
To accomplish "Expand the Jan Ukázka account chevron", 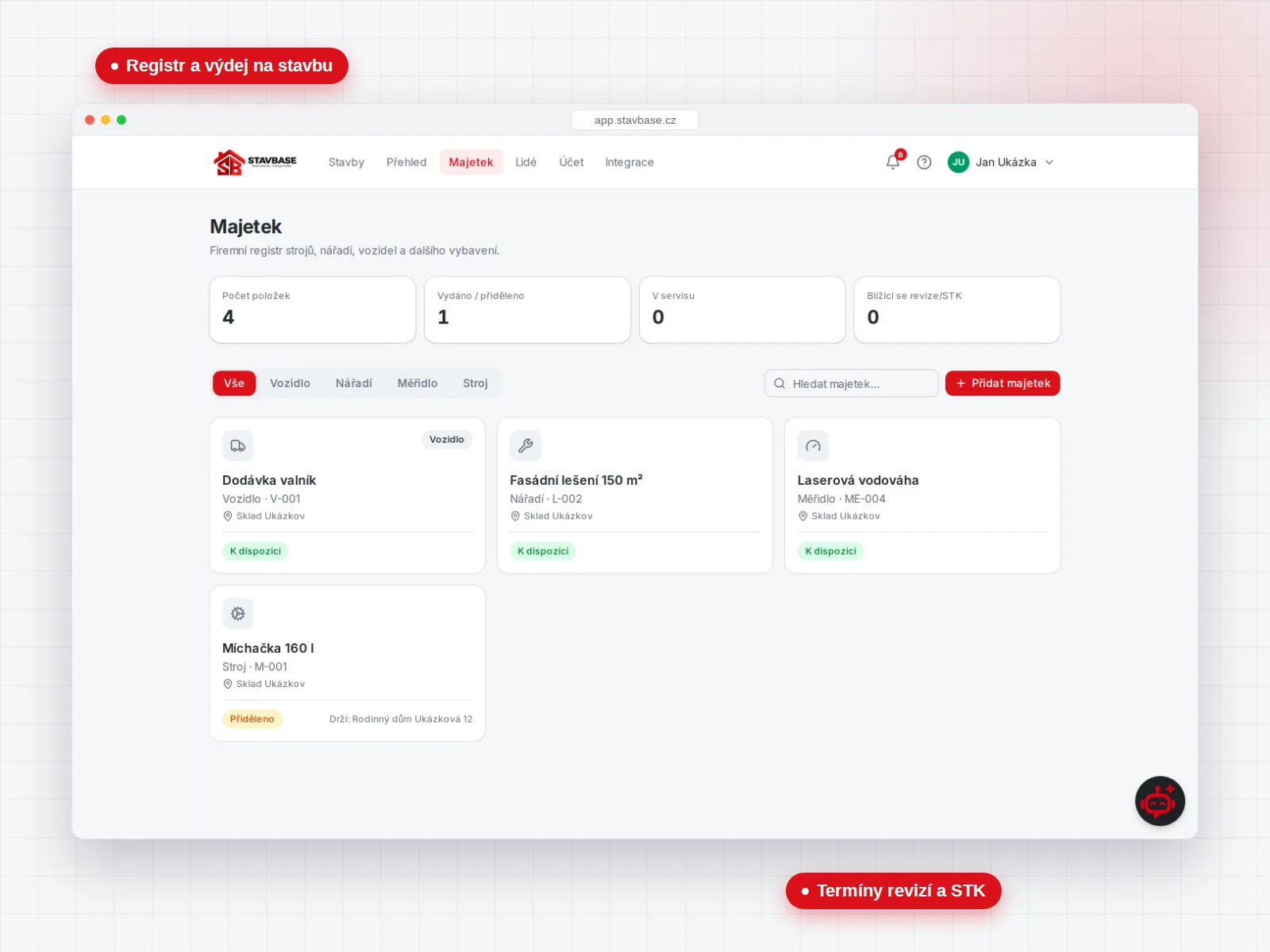I will 1049,162.
